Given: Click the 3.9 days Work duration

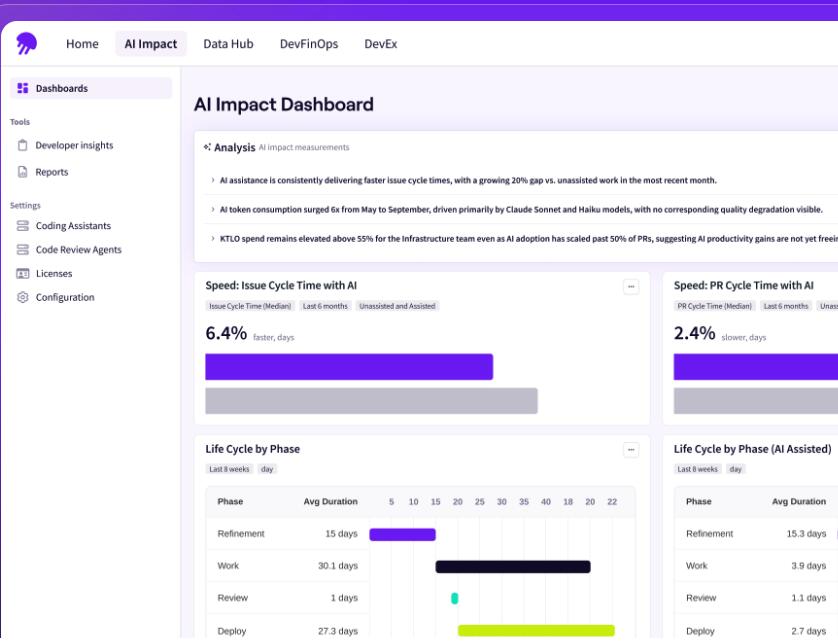Looking at the screenshot, I should (x=809, y=566).
